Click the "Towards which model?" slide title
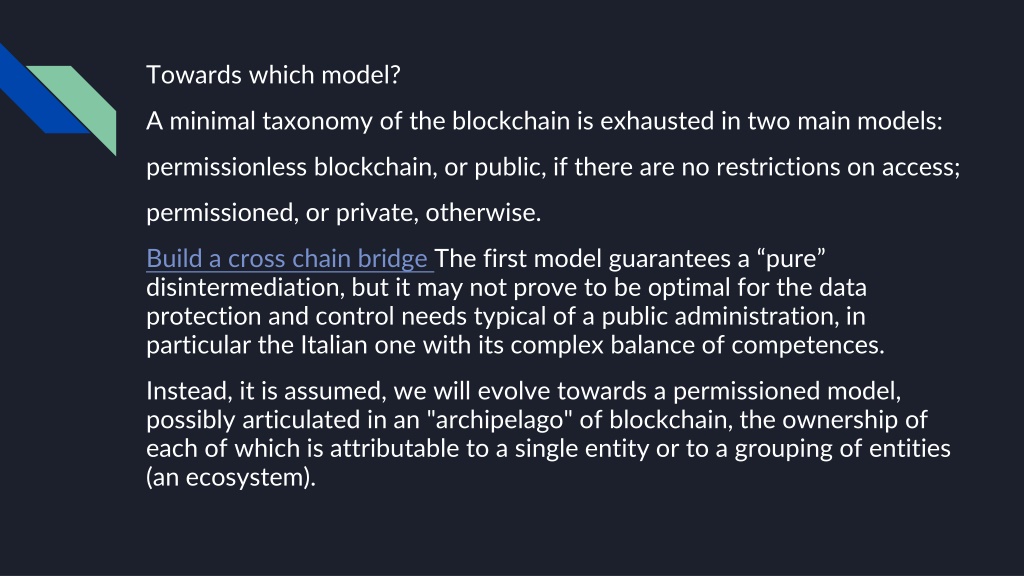 tap(273, 75)
